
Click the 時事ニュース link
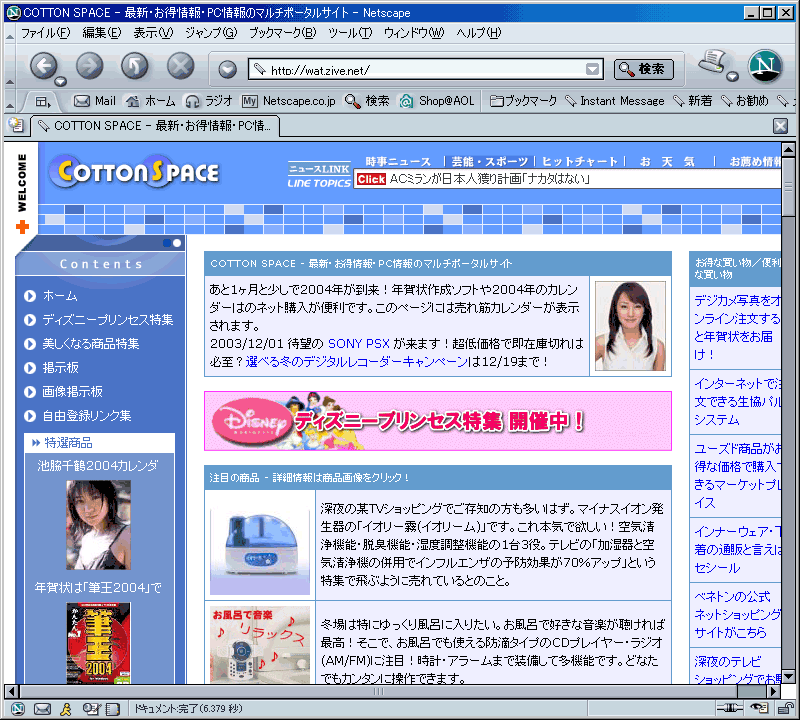pyautogui.click(x=398, y=162)
